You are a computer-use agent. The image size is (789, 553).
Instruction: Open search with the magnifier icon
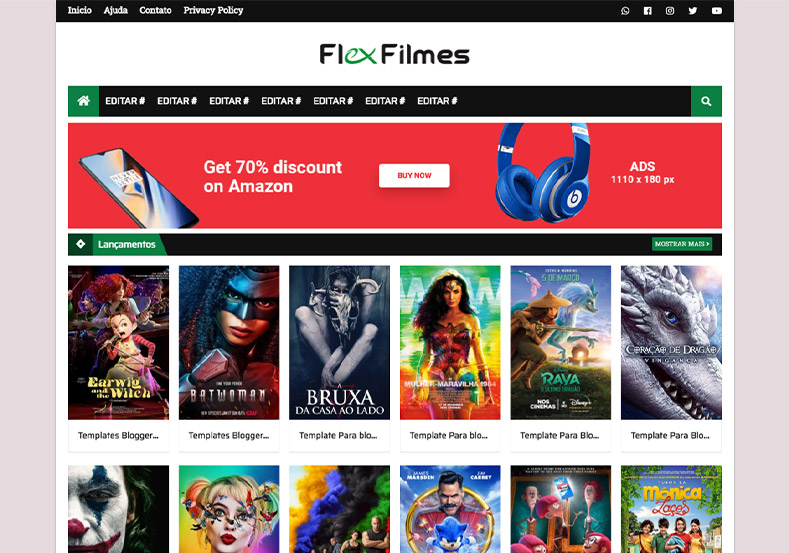point(706,101)
